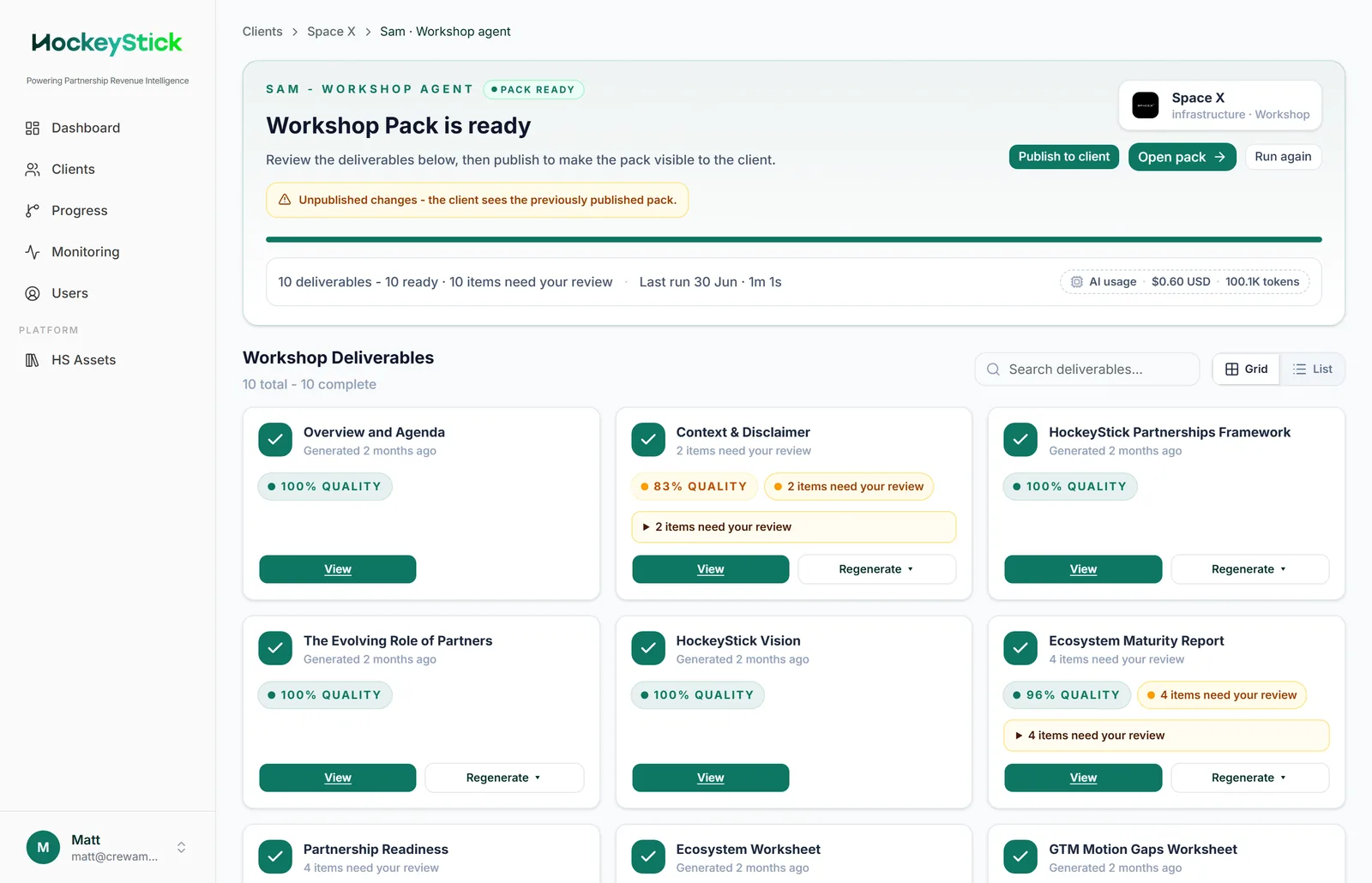View the Ecosystem Maturity Report deliverable
The width and height of the screenshot is (1372, 883).
coord(1083,778)
